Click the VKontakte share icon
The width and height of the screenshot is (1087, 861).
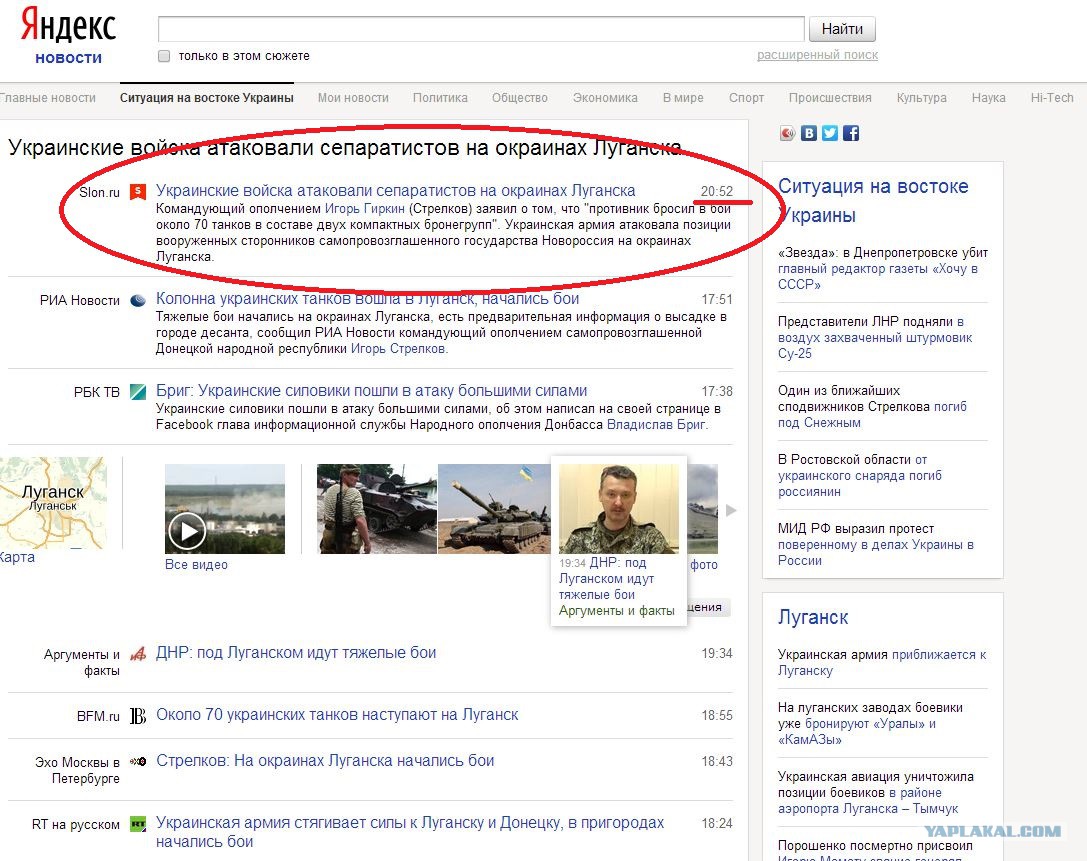point(808,133)
